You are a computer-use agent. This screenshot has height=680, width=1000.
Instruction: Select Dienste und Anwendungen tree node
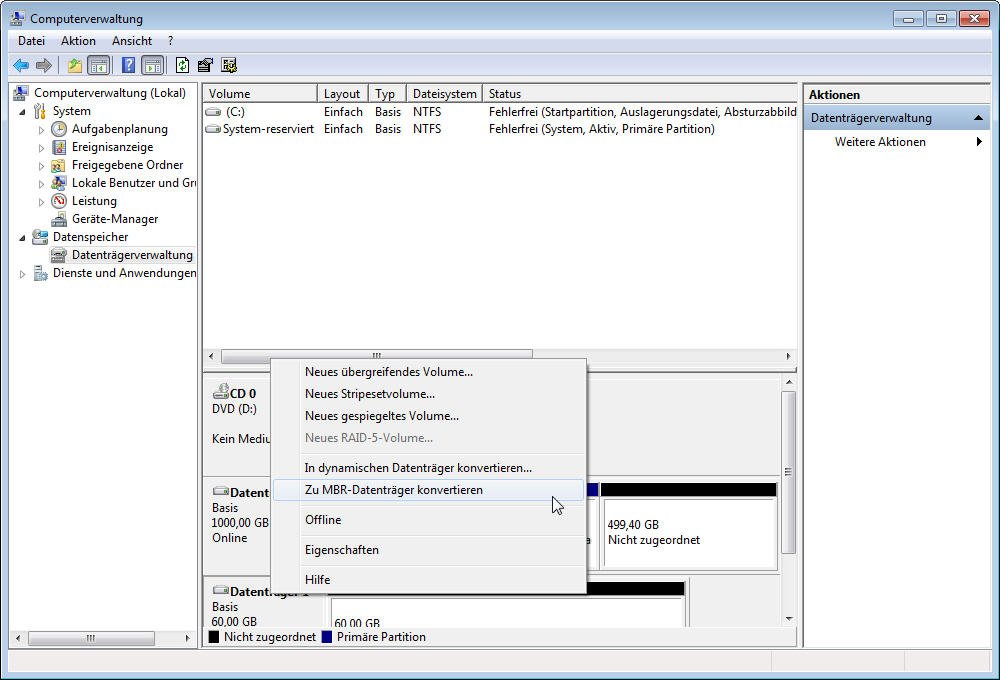pos(124,272)
